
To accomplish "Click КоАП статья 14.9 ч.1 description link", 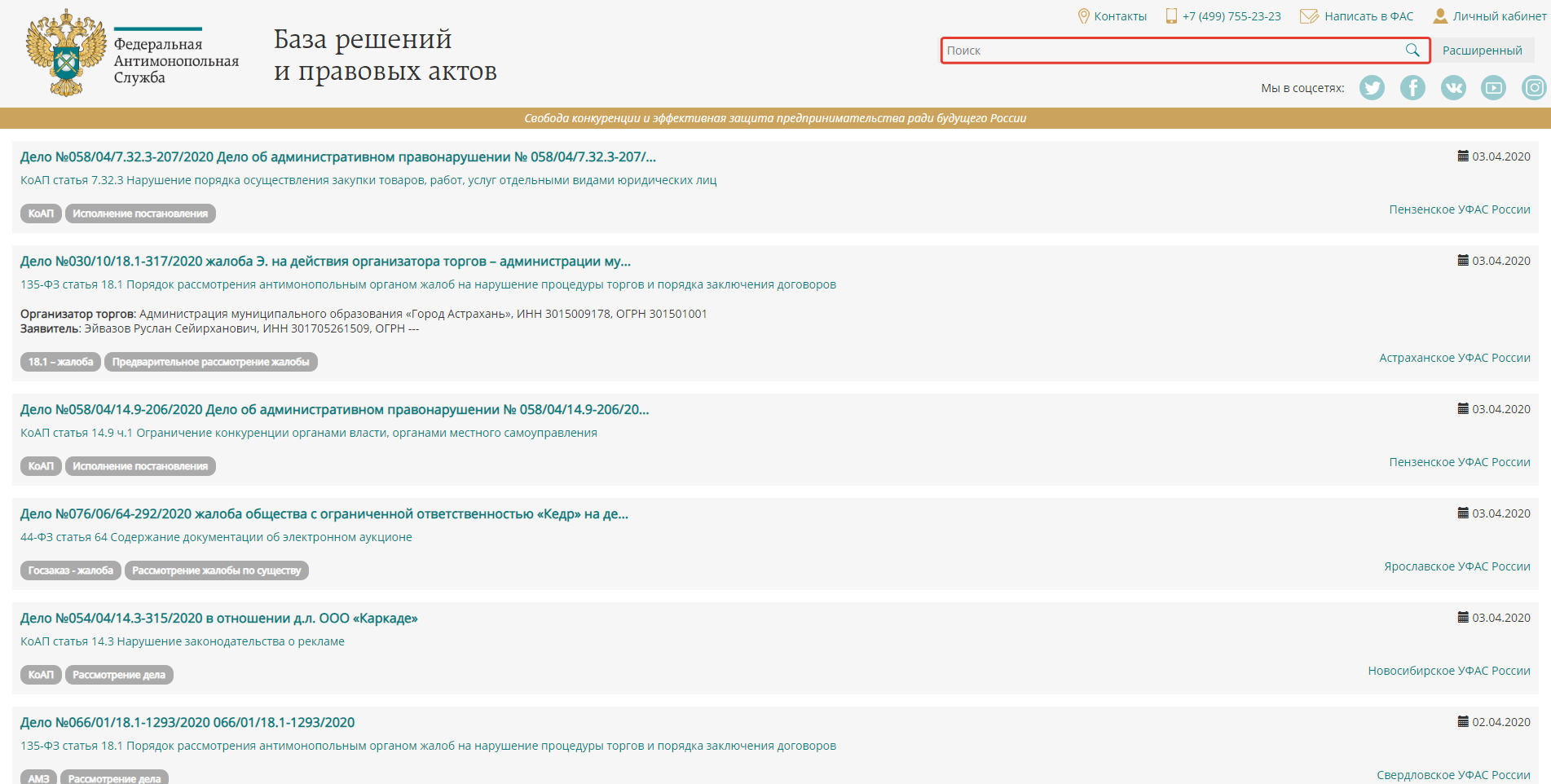I will click(x=309, y=433).
